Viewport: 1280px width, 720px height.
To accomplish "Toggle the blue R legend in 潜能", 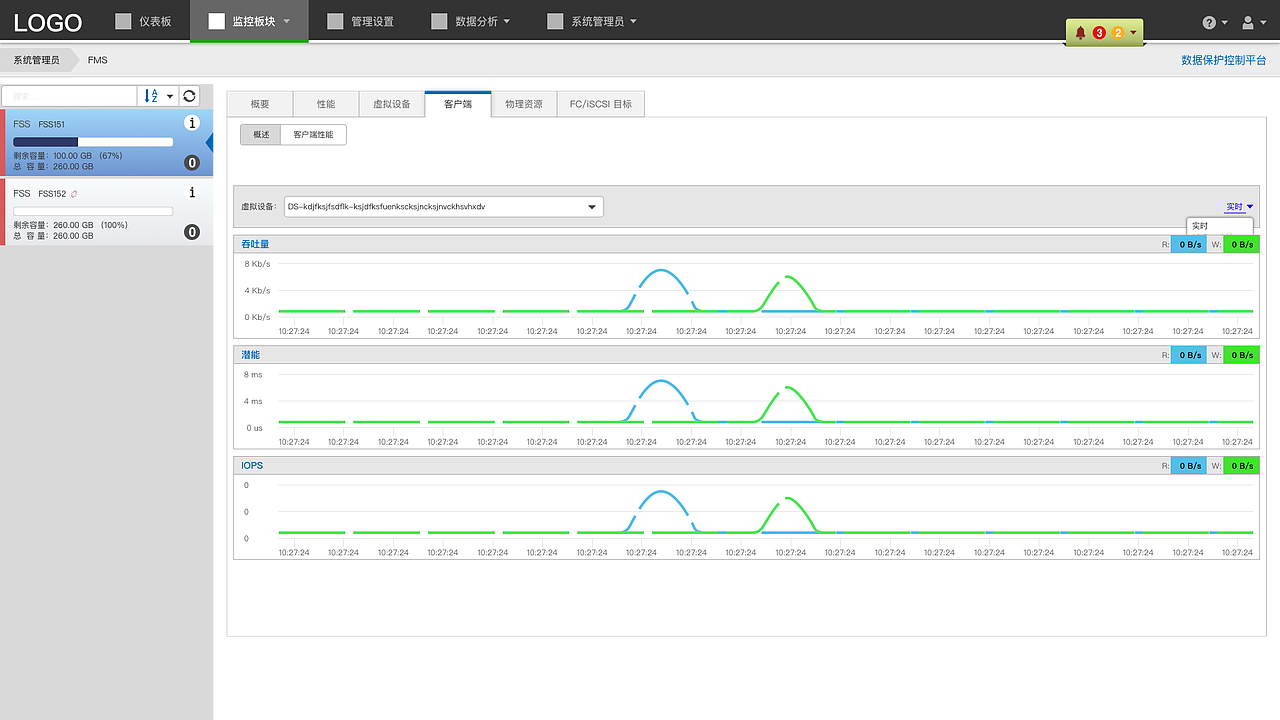I will coord(1189,355).
